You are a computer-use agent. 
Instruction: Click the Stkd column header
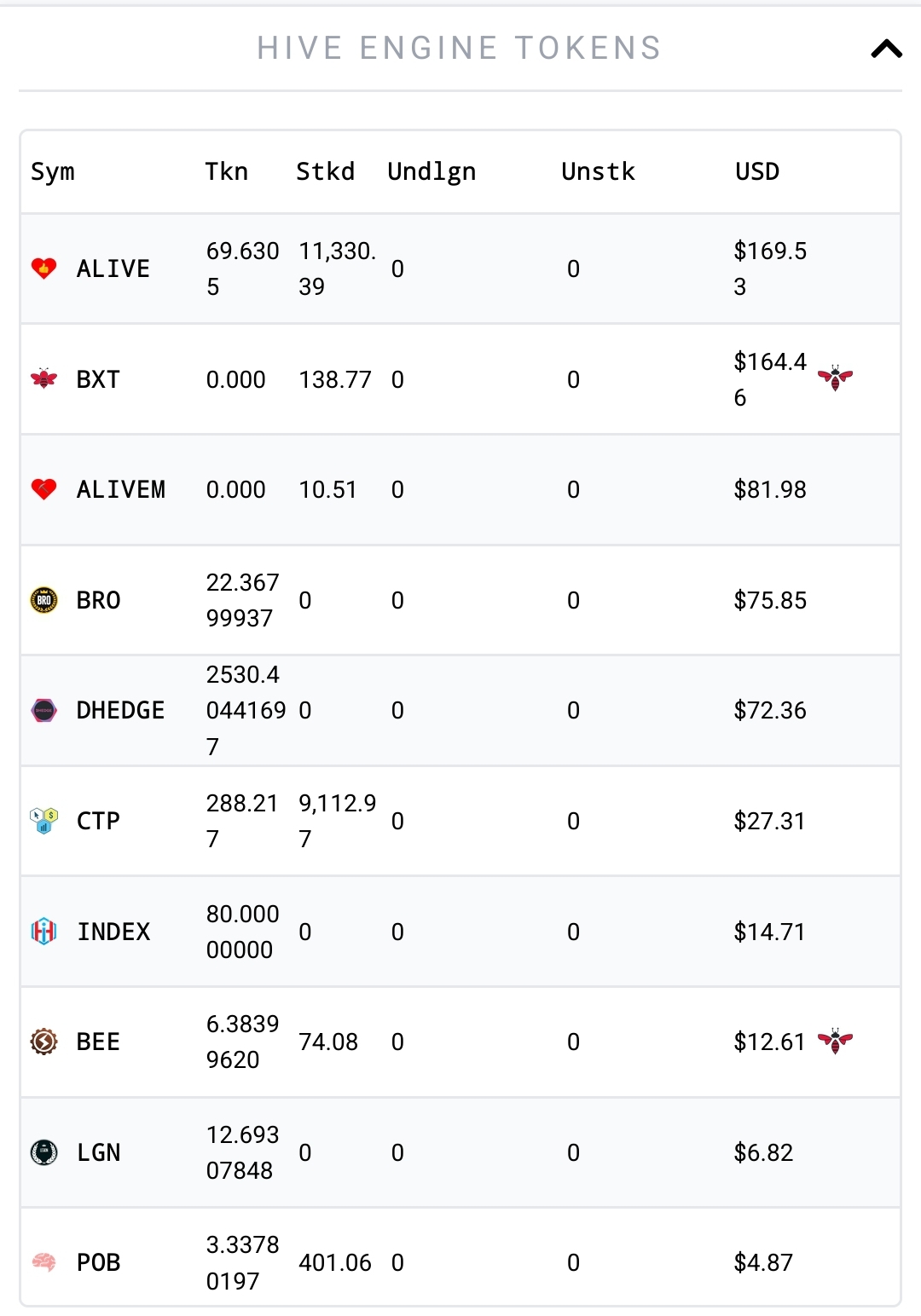pos(325,171)
